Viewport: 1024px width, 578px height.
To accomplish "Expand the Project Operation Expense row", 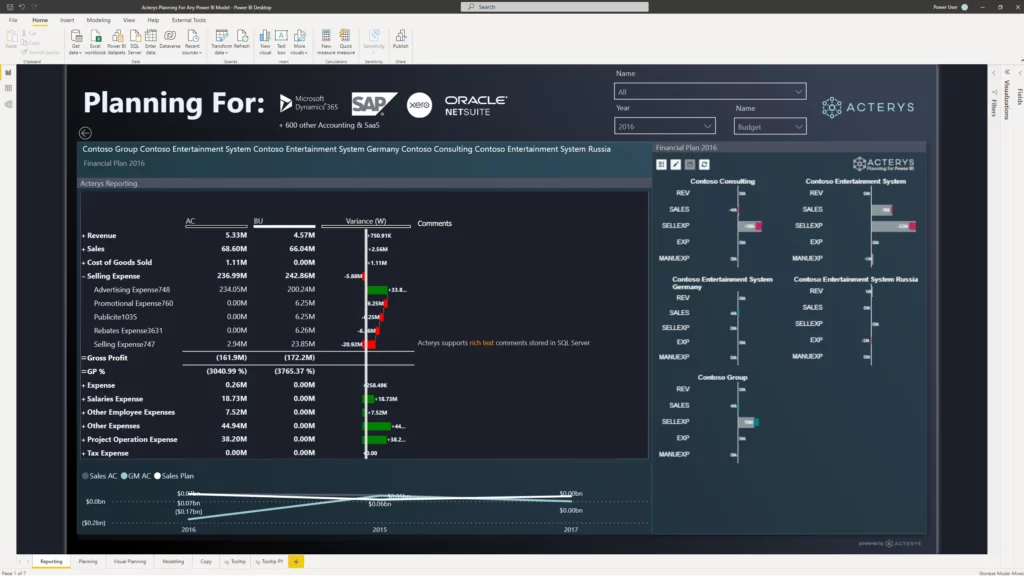I will 84,440.
